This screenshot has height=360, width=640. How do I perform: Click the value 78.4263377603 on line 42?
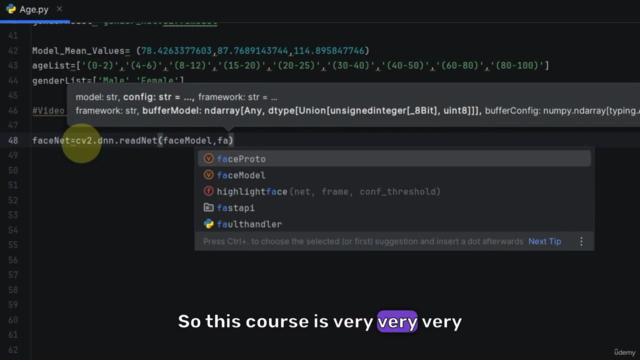tap(176, 51)
